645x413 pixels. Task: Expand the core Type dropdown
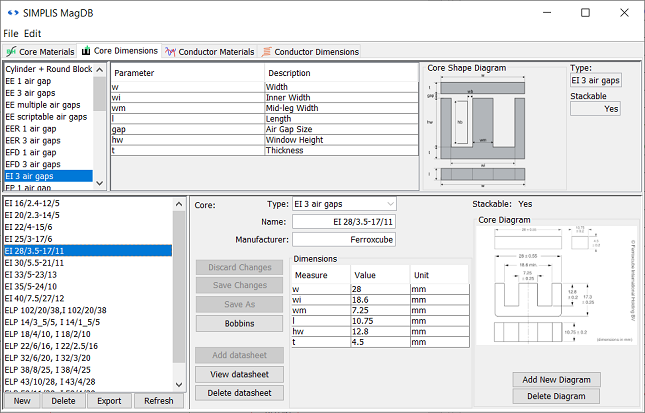[344, 204]
